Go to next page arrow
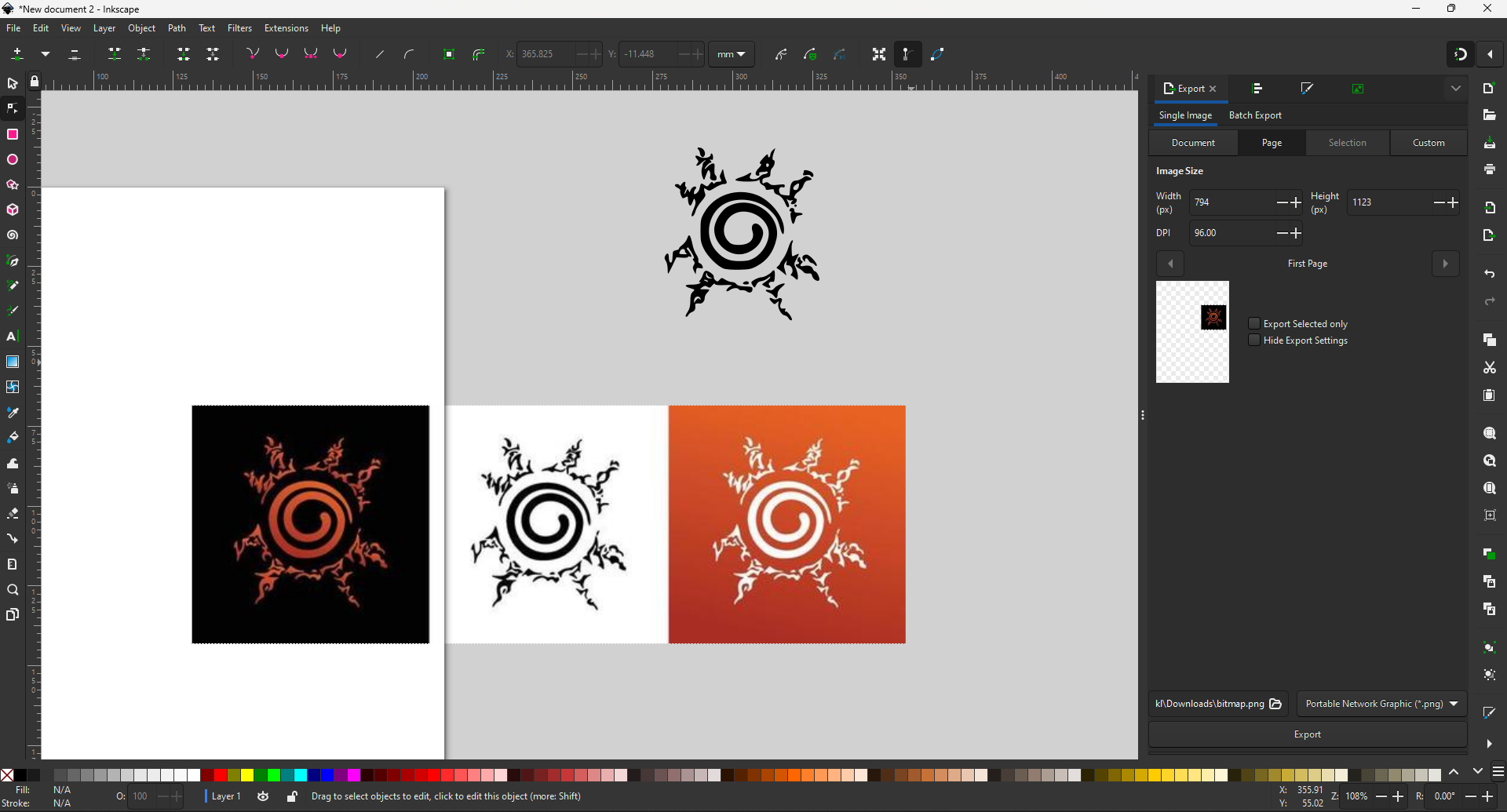 tap(1445, 264)
